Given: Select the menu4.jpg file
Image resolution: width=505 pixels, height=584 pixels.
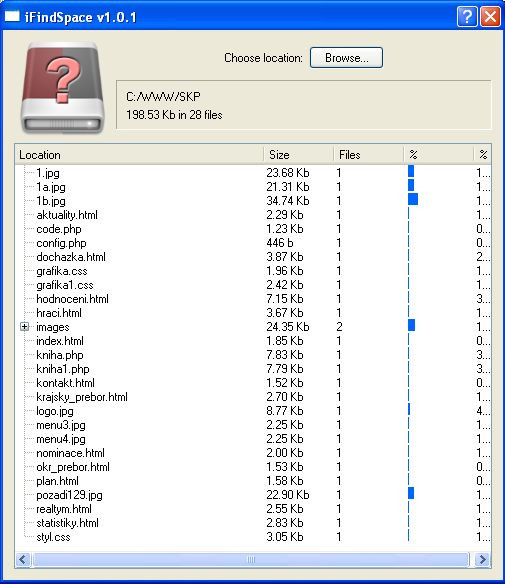Looking at the screenshot, I should [x=61, y=439].
